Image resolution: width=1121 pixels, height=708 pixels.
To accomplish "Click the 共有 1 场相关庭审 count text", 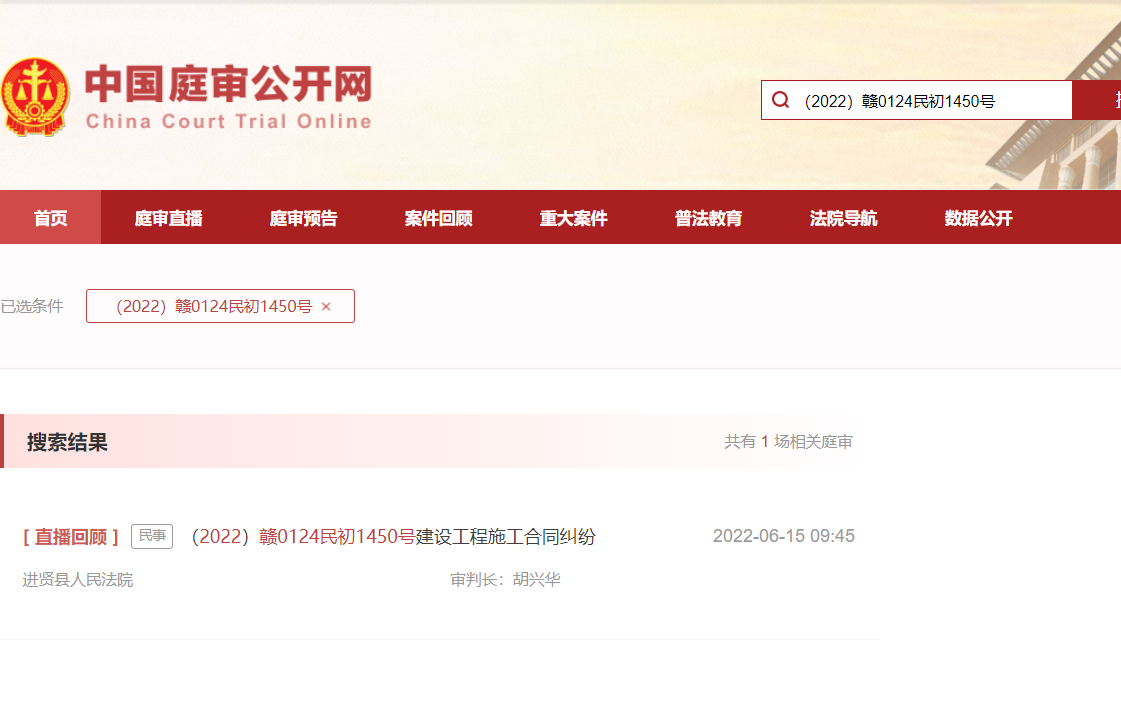I will [x=789, y=442].
